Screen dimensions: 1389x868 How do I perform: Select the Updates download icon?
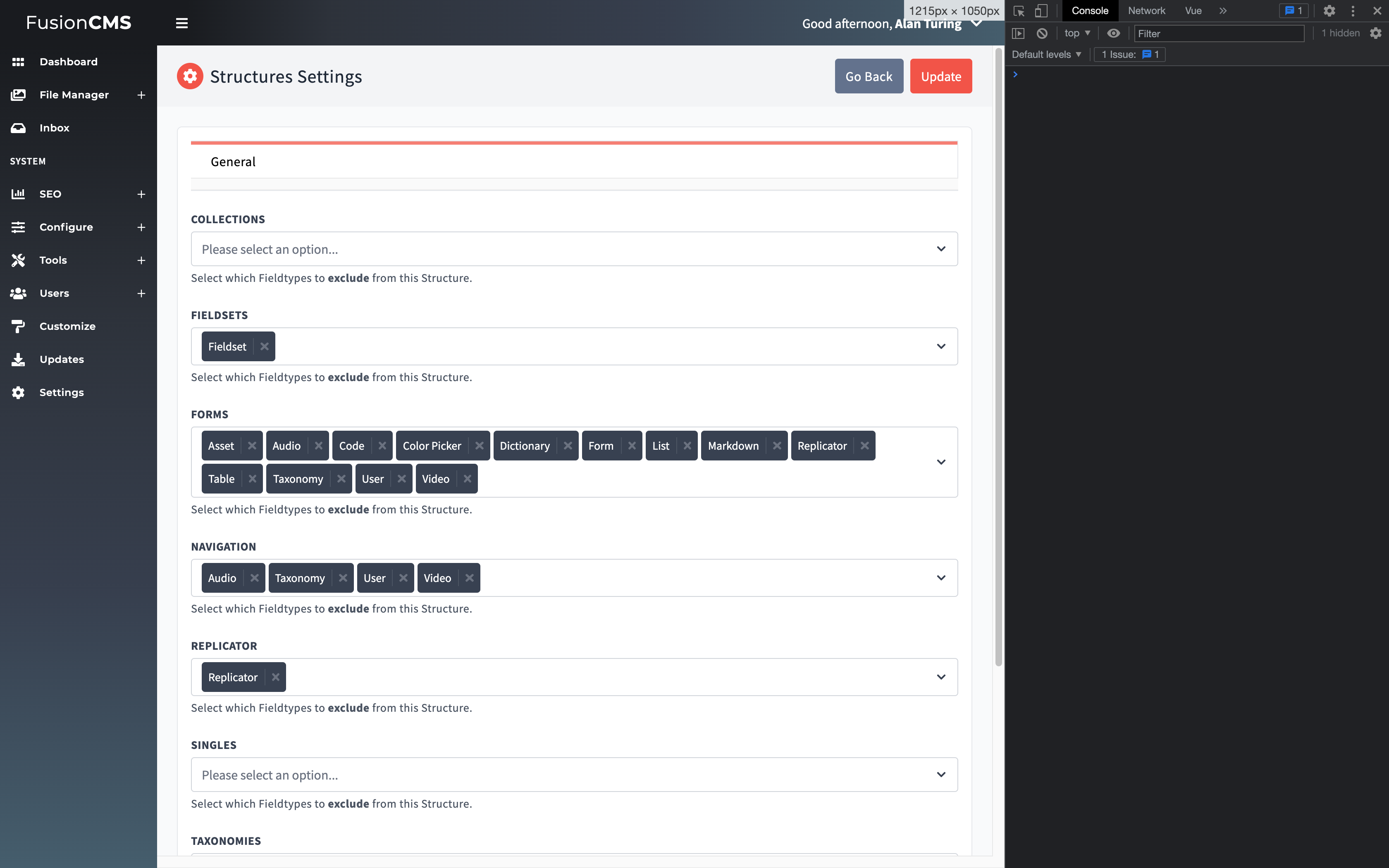(x=18, y=359)
